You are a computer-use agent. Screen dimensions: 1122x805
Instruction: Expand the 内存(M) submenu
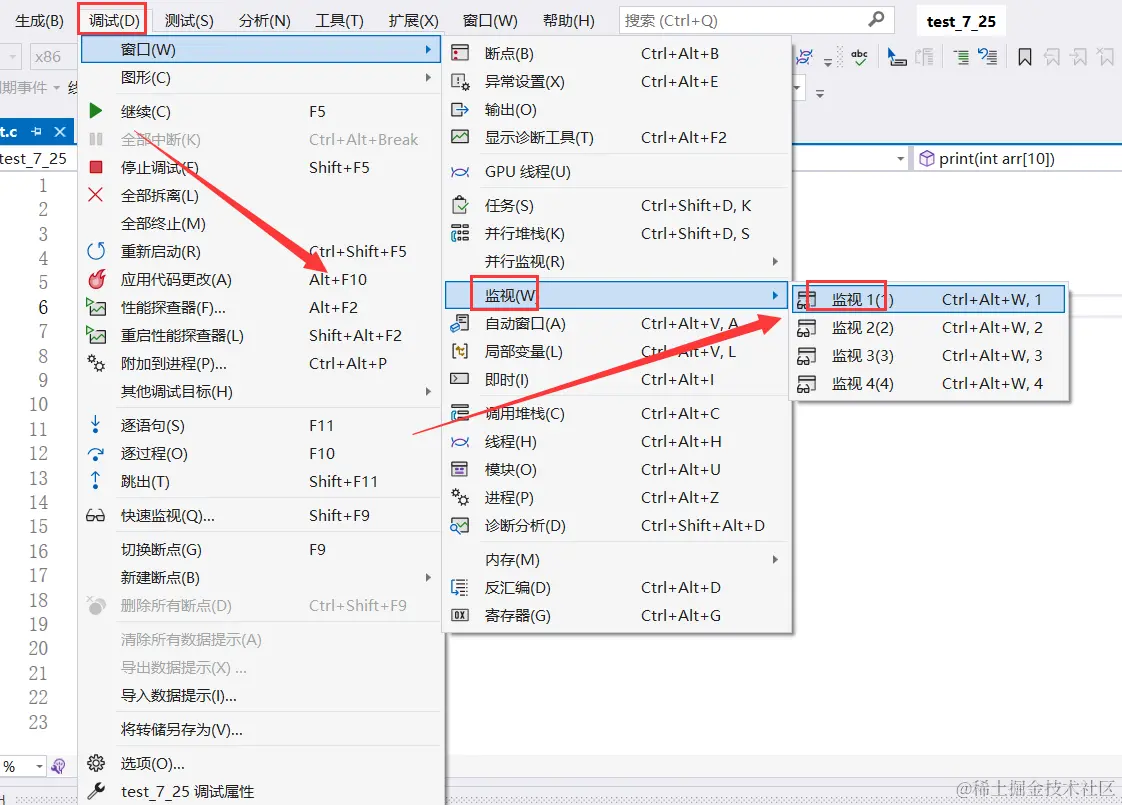(x=615, y=560)
